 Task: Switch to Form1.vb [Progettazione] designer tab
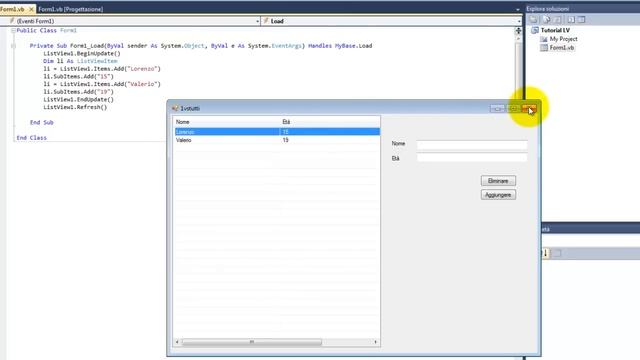[71, 9]
